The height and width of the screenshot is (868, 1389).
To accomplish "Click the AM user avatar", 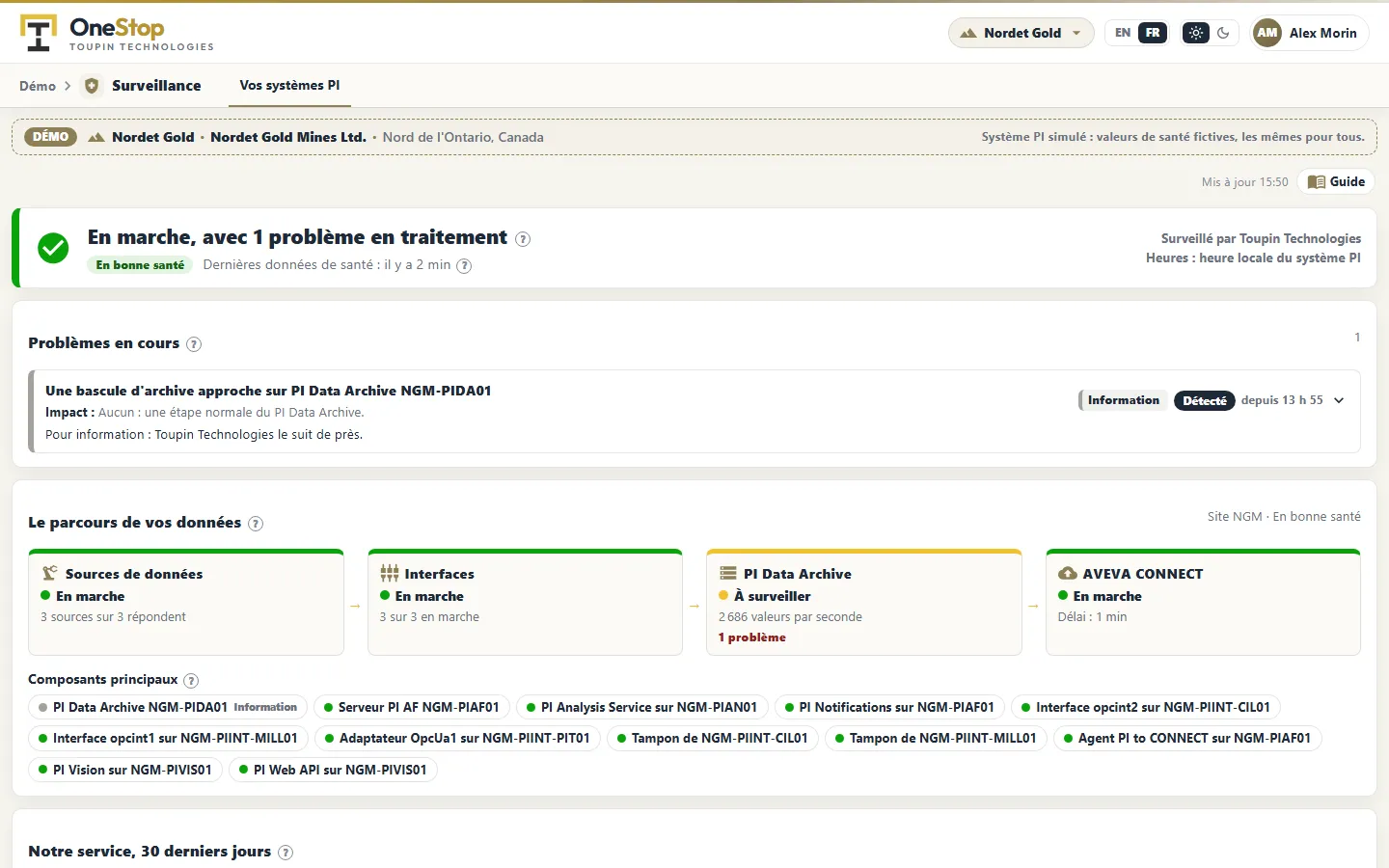I will pos(1267,33).
